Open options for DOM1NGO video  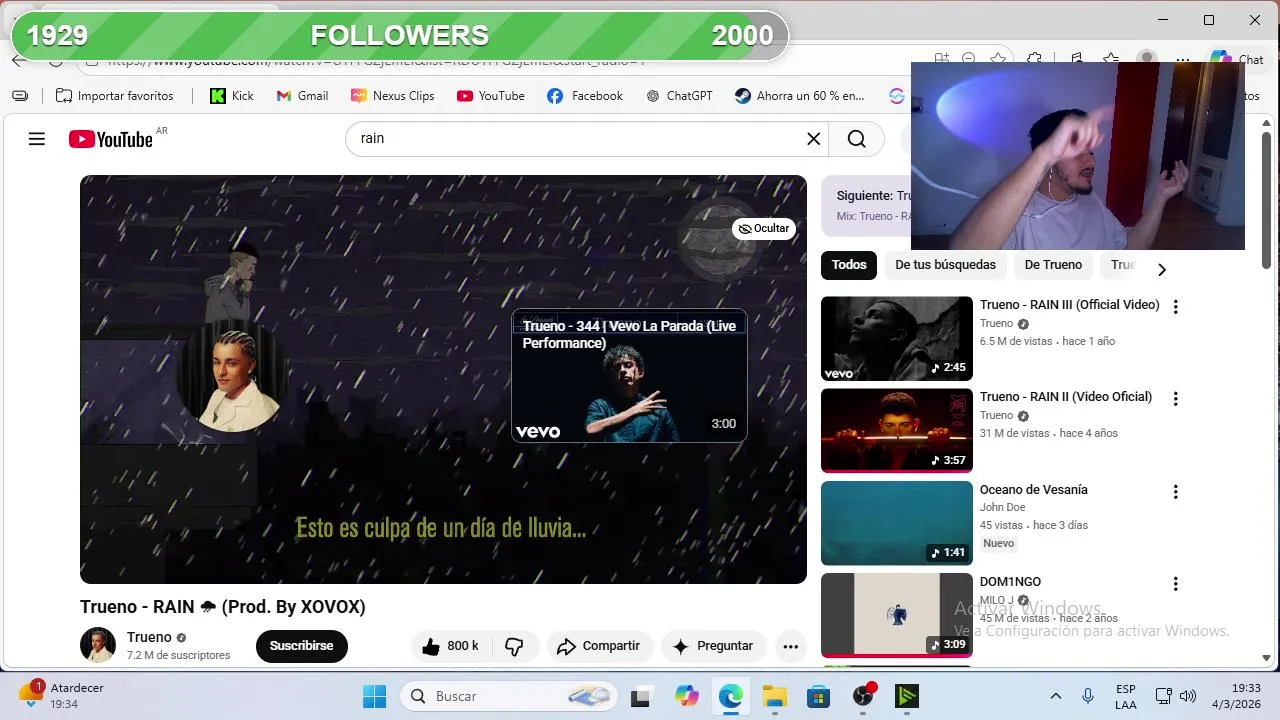pos(1176,584)
